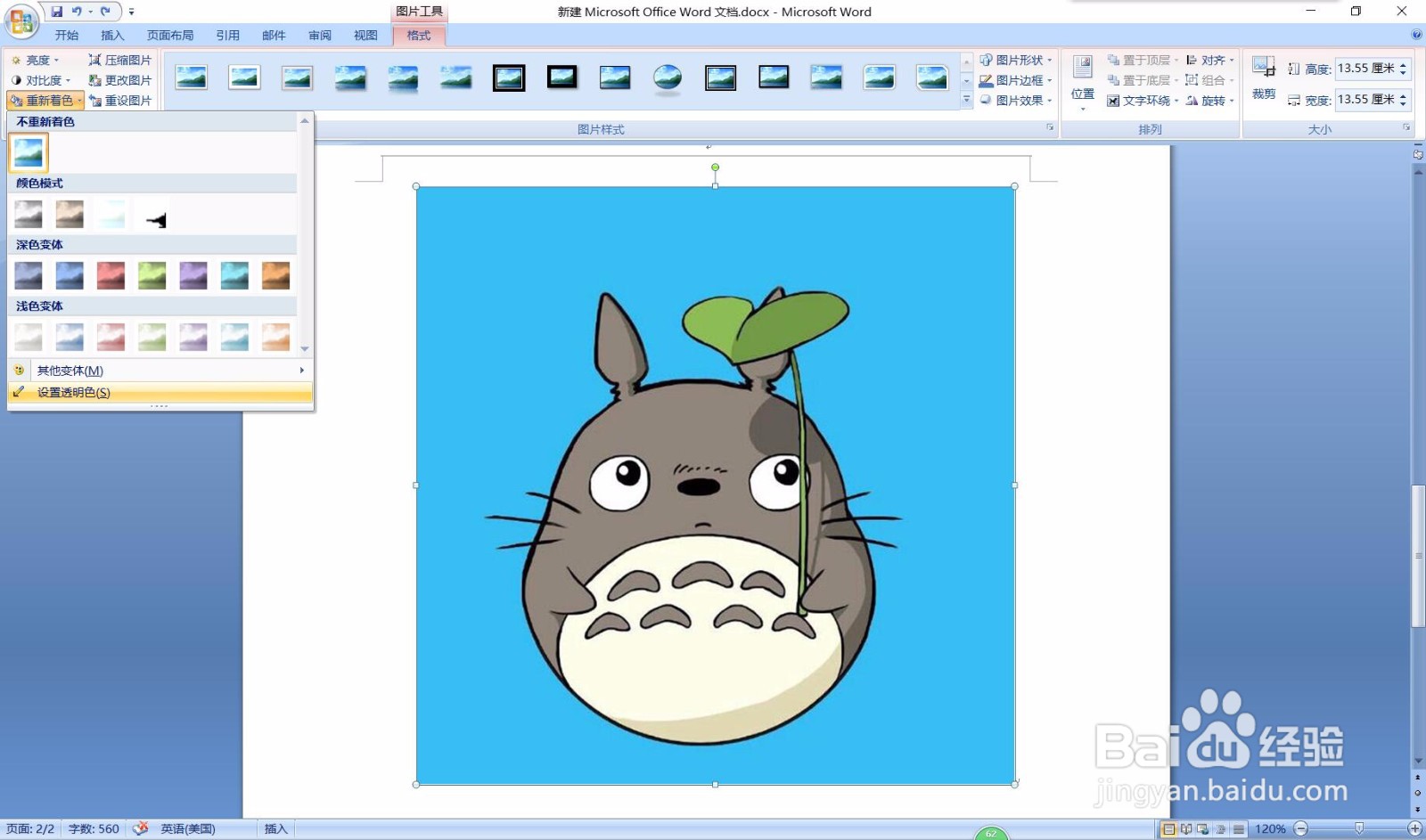Click picture rotation handle

coord(715,167)
